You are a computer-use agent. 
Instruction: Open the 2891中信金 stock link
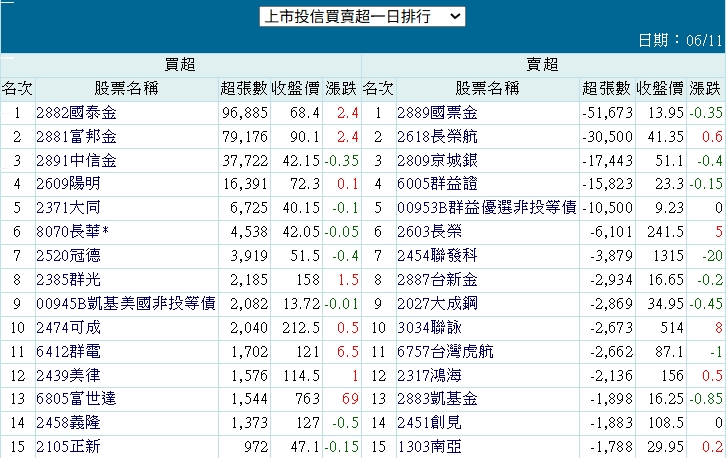coord(76,161)
